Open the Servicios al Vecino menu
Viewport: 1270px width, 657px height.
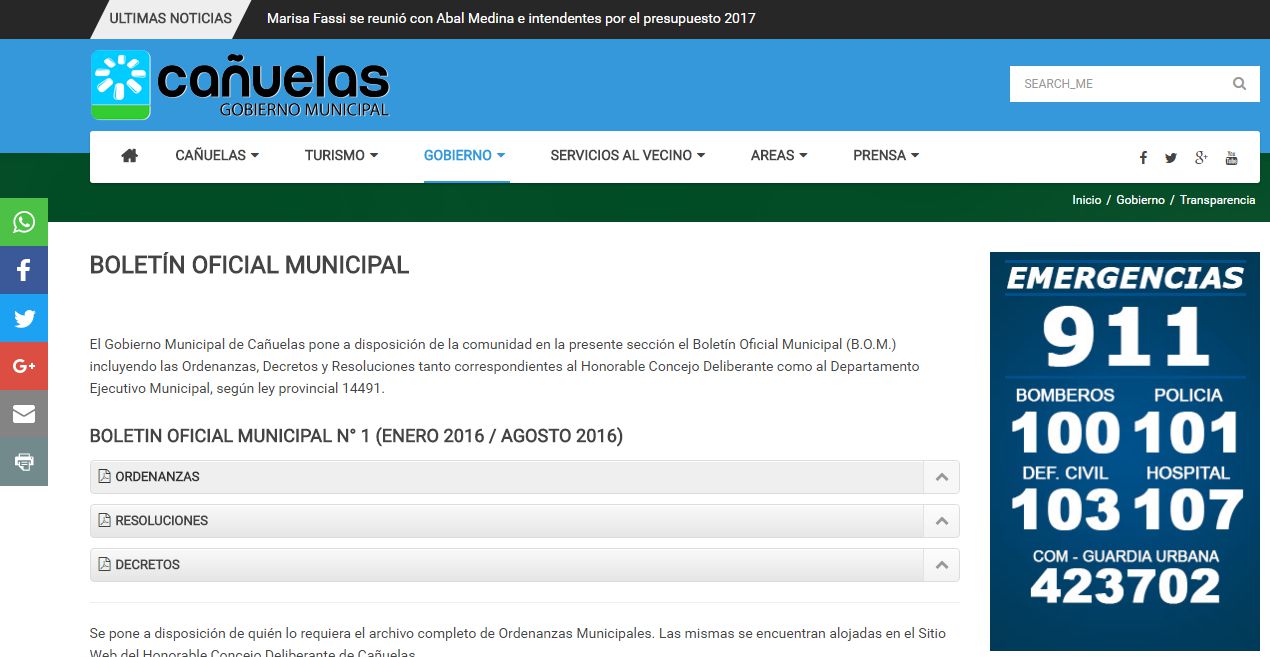(628, 155)
